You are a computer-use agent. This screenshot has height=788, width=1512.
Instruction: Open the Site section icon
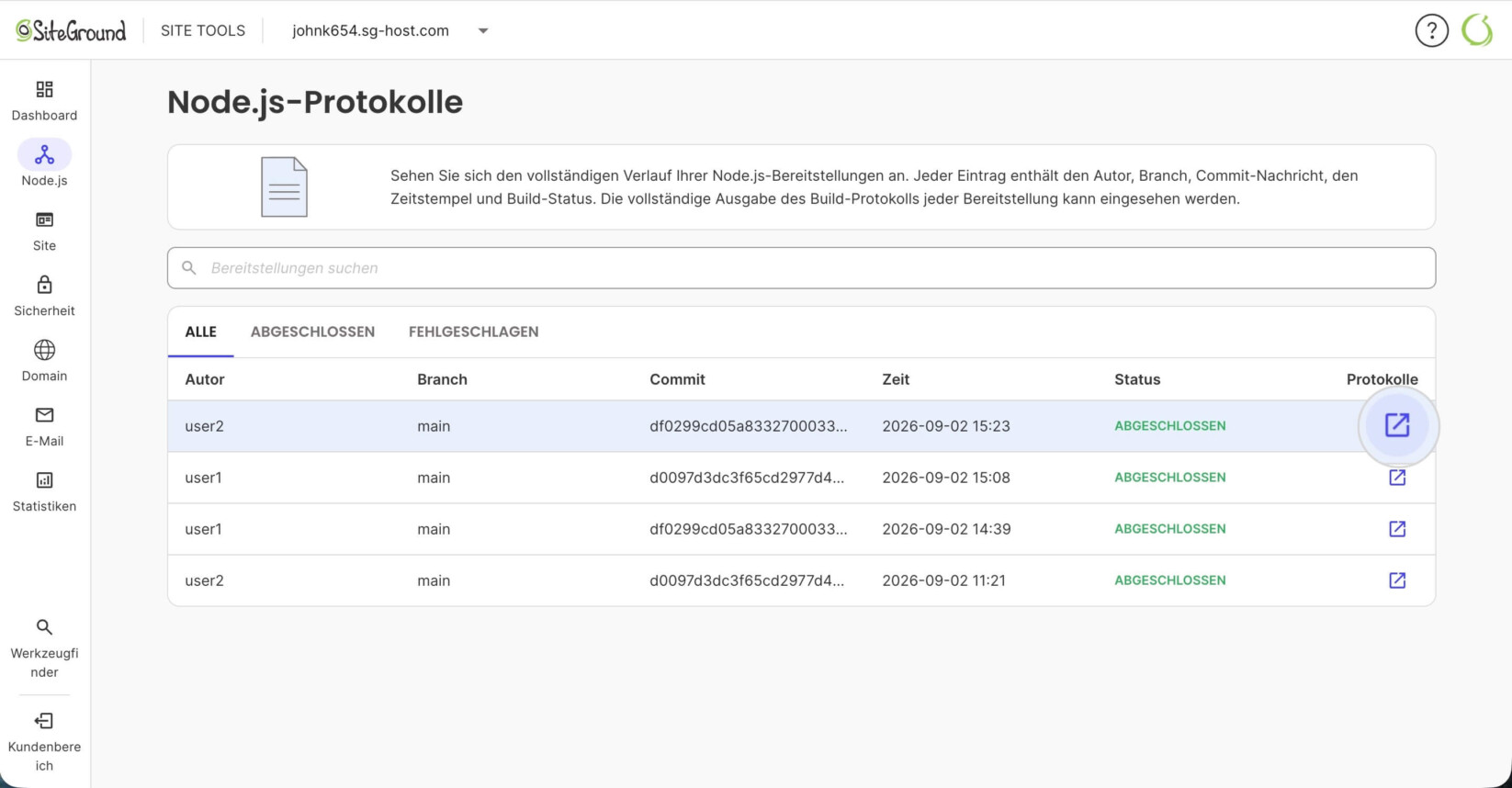pyautogui.click(x=44, y=220)
